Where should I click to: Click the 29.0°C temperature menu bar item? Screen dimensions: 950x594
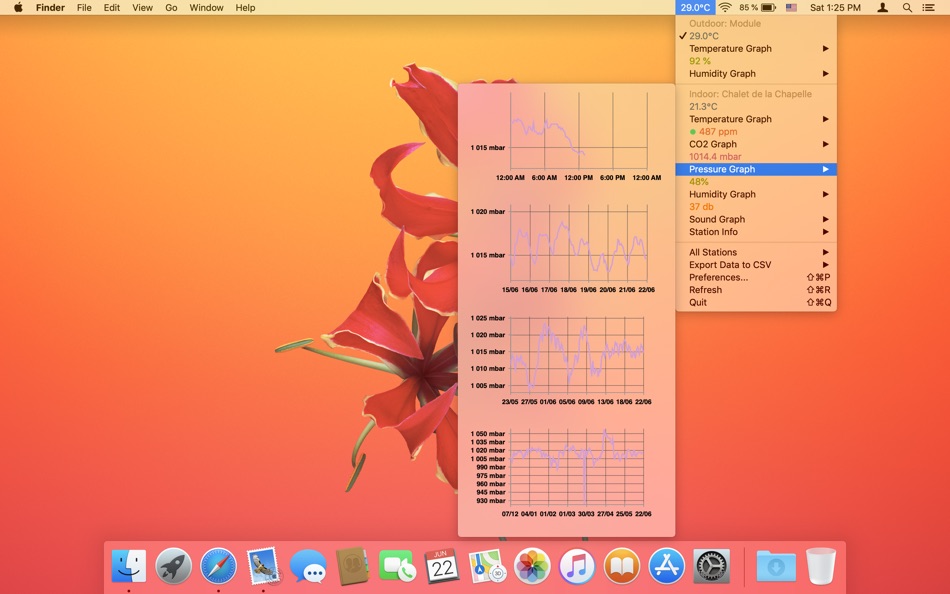point(695,7)
